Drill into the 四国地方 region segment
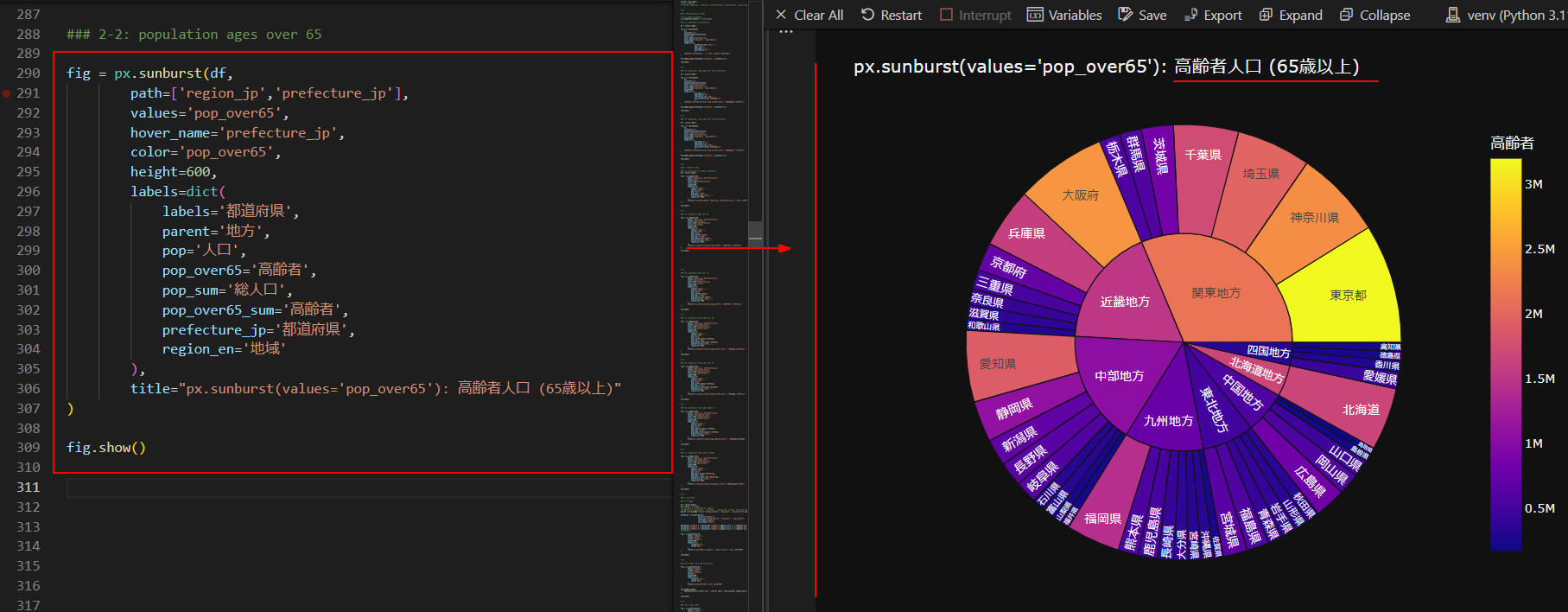1568x612 pixels. 1268,352
